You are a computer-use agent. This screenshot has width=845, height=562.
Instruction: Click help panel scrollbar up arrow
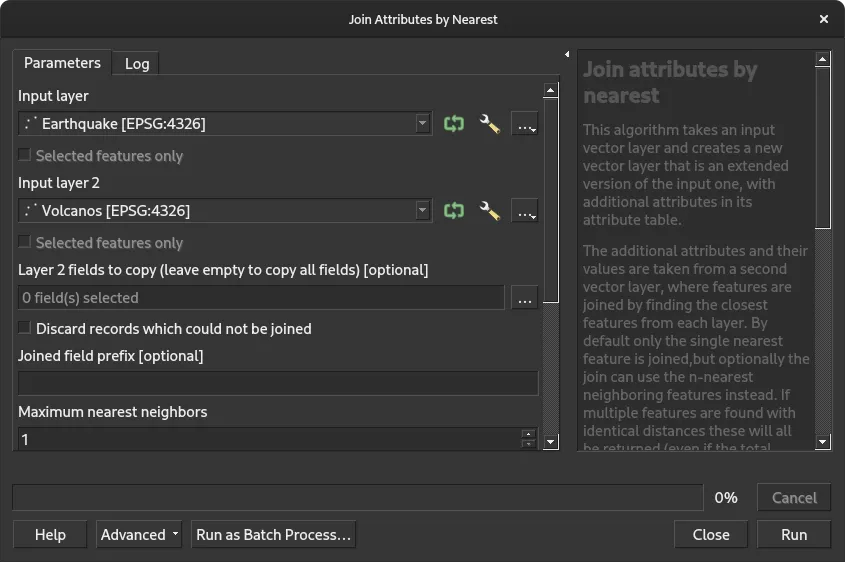822,59
